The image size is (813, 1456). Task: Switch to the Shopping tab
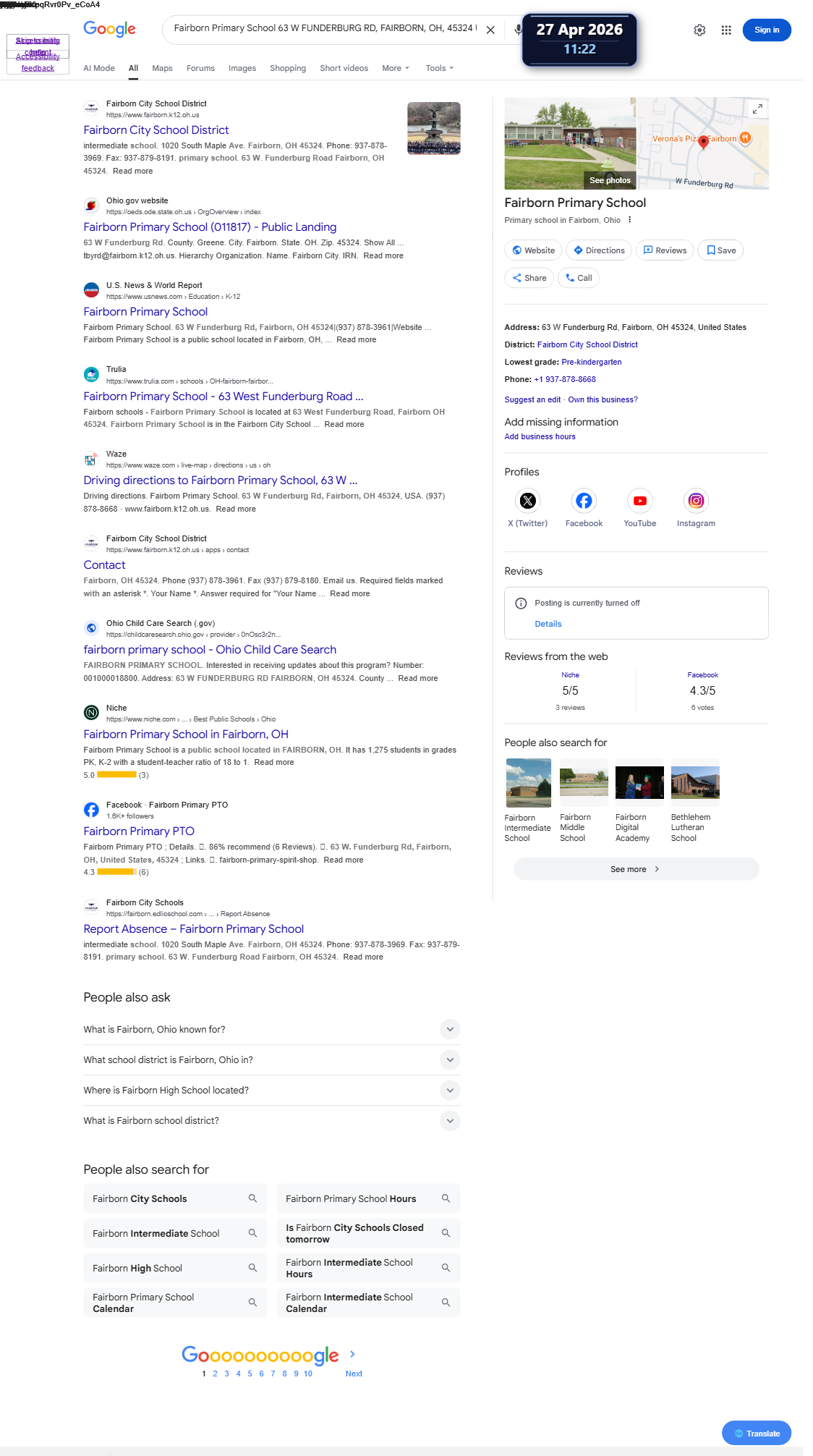coord(288,68)
